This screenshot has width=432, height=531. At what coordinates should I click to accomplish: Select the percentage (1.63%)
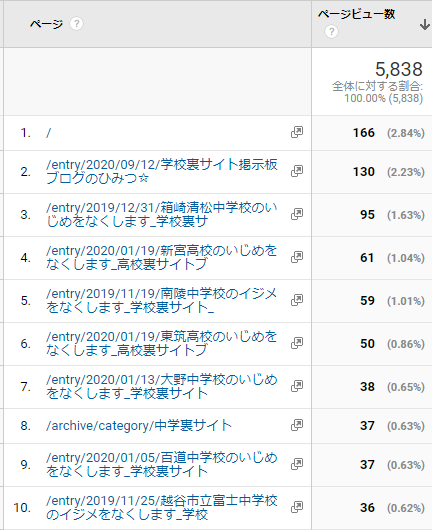(x=406, y=215)
